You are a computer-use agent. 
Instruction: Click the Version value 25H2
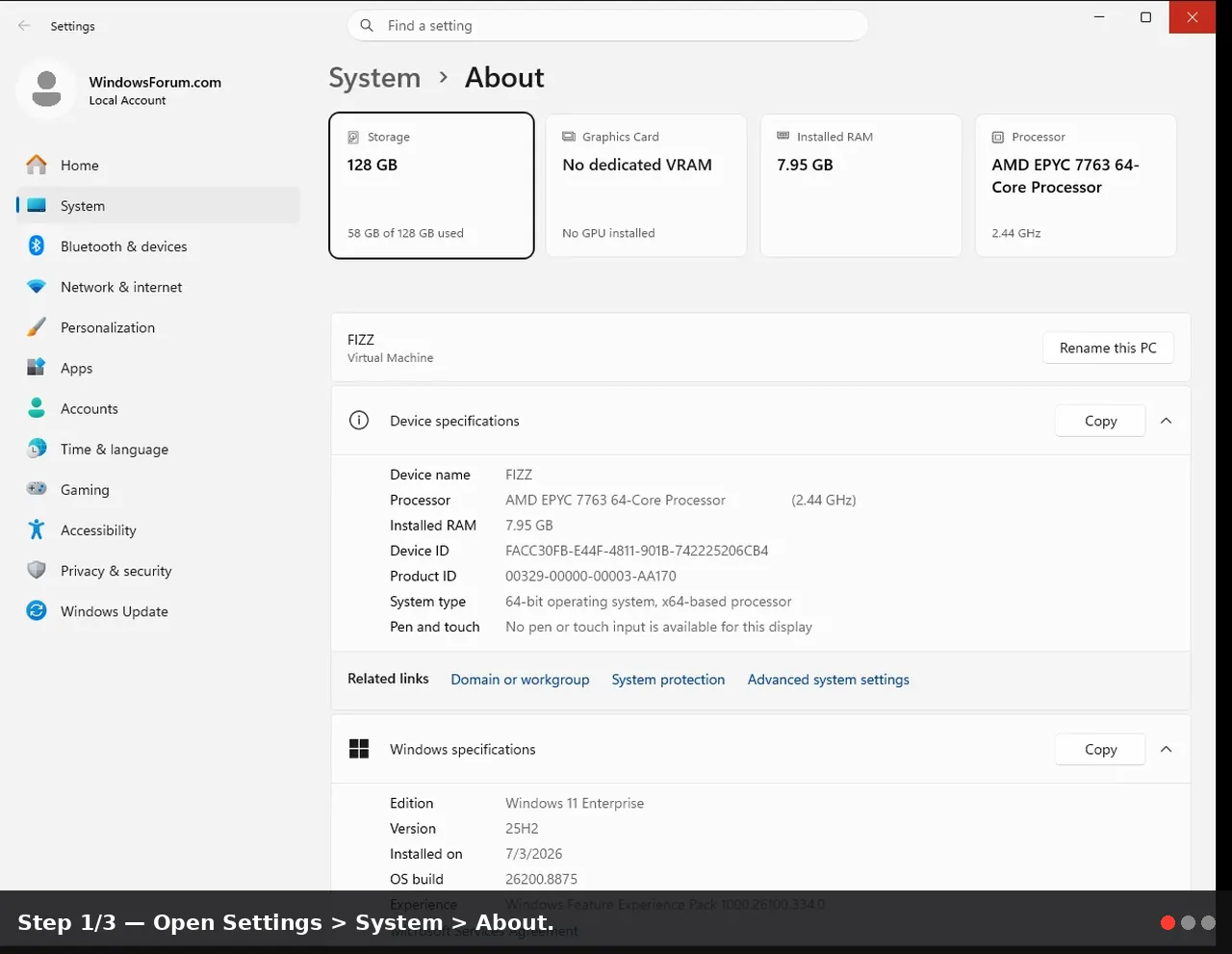click(x=522, y=828)
